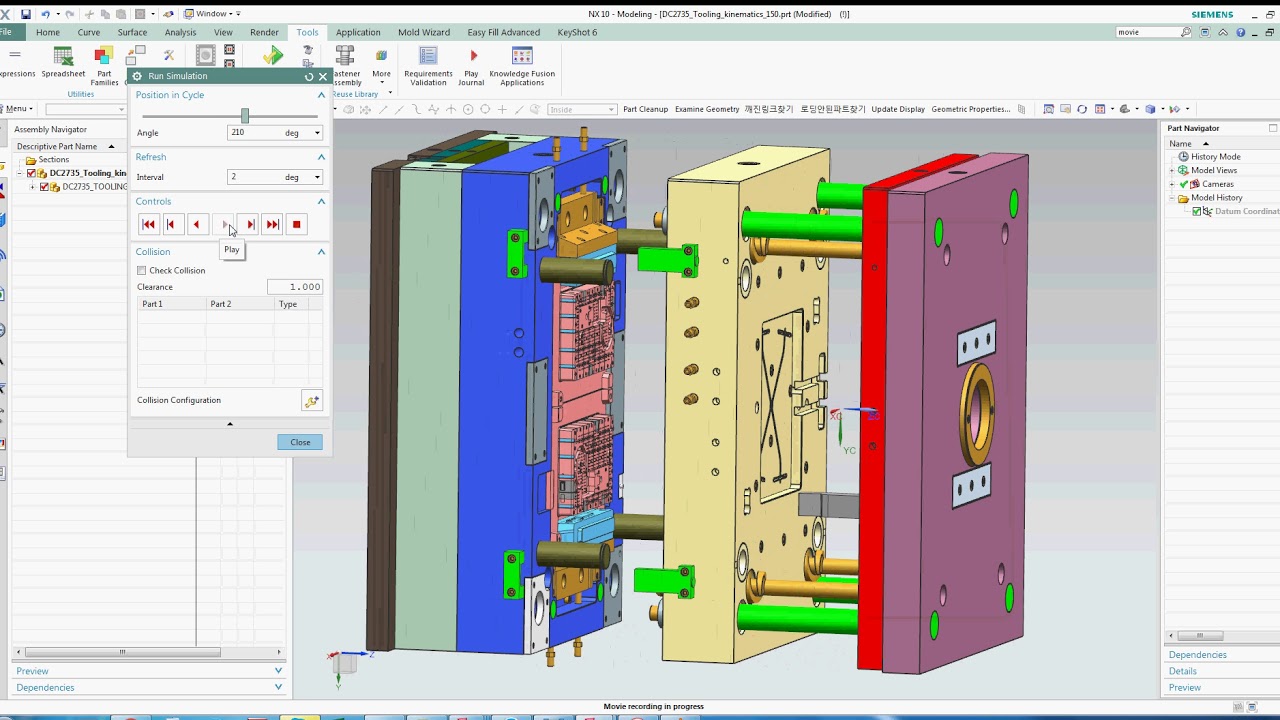Screen dimensions: 1280x720
Task: Click the Clearance value field
Action: [295, 287]
